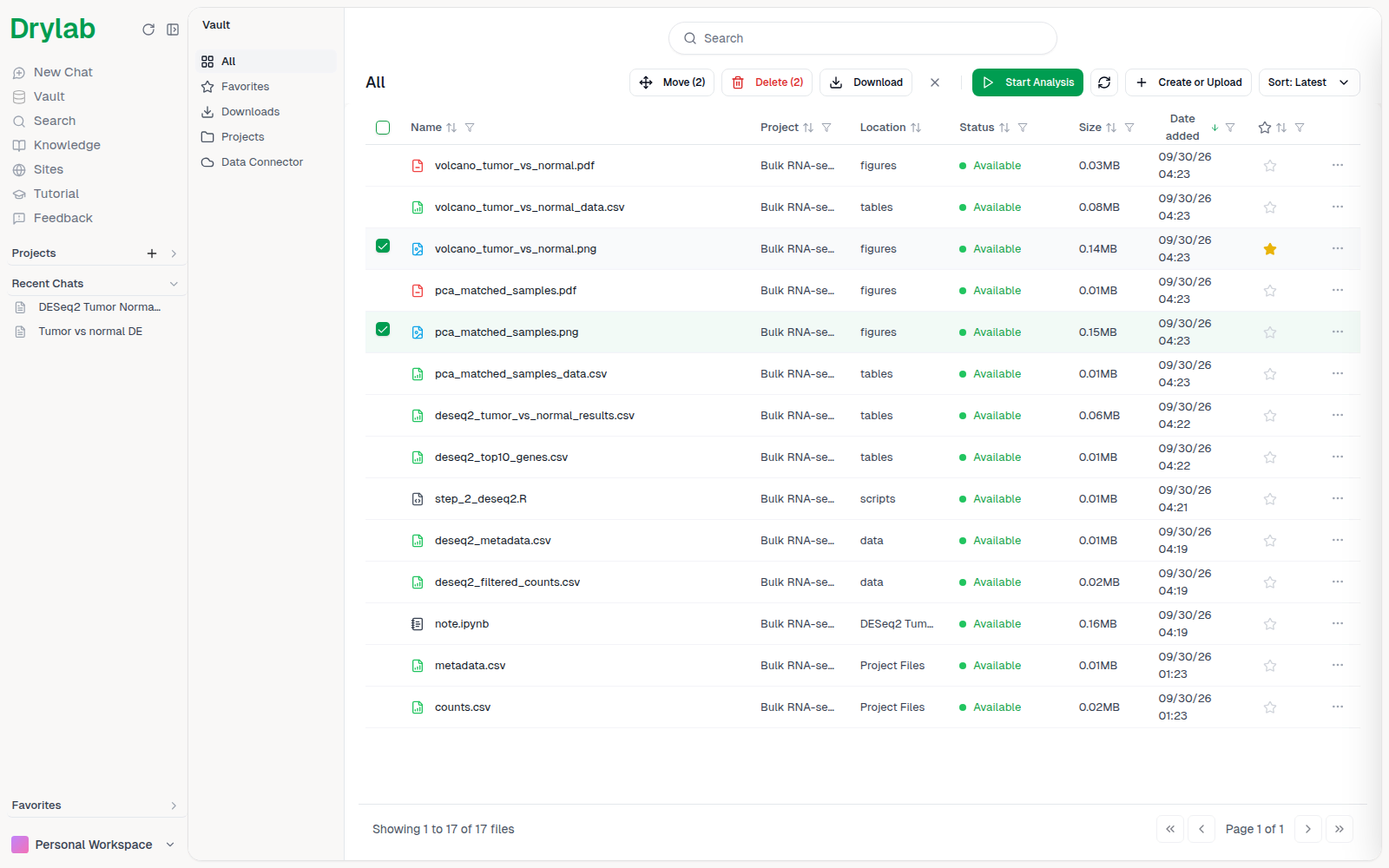The image size is (1389, 868).
Task: Open the Sort: Latest dropdown
Action: click(x=1309, y=82)
